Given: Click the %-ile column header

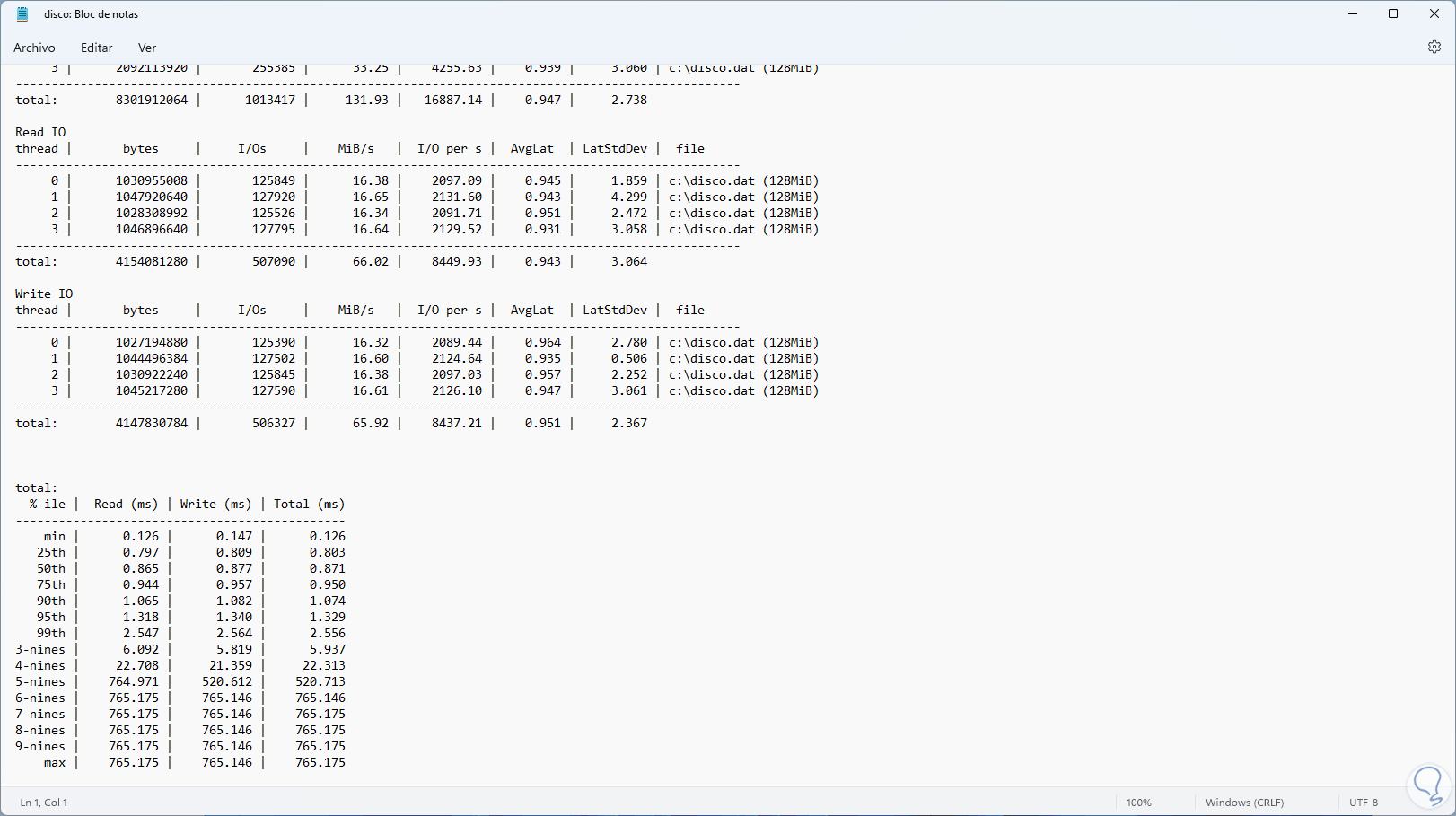Looking at the screenshot, I should pos(48,504).
